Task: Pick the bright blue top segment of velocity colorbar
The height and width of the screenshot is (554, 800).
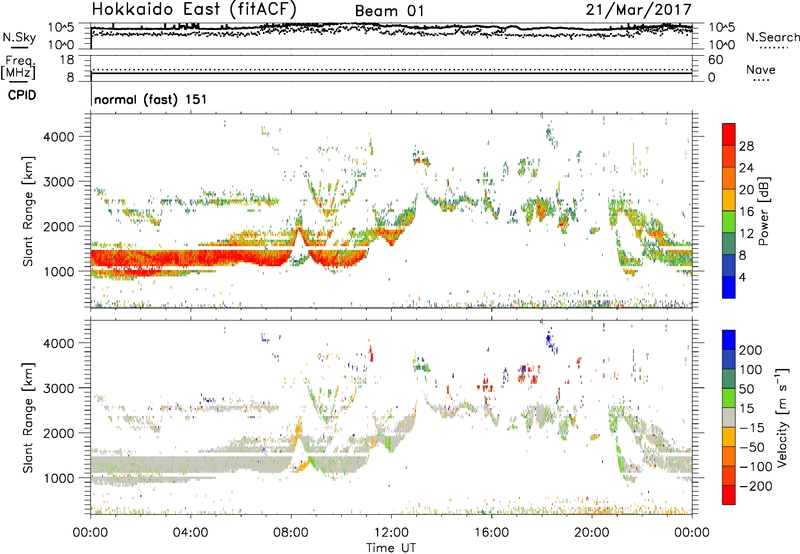Action: point(729,340)
